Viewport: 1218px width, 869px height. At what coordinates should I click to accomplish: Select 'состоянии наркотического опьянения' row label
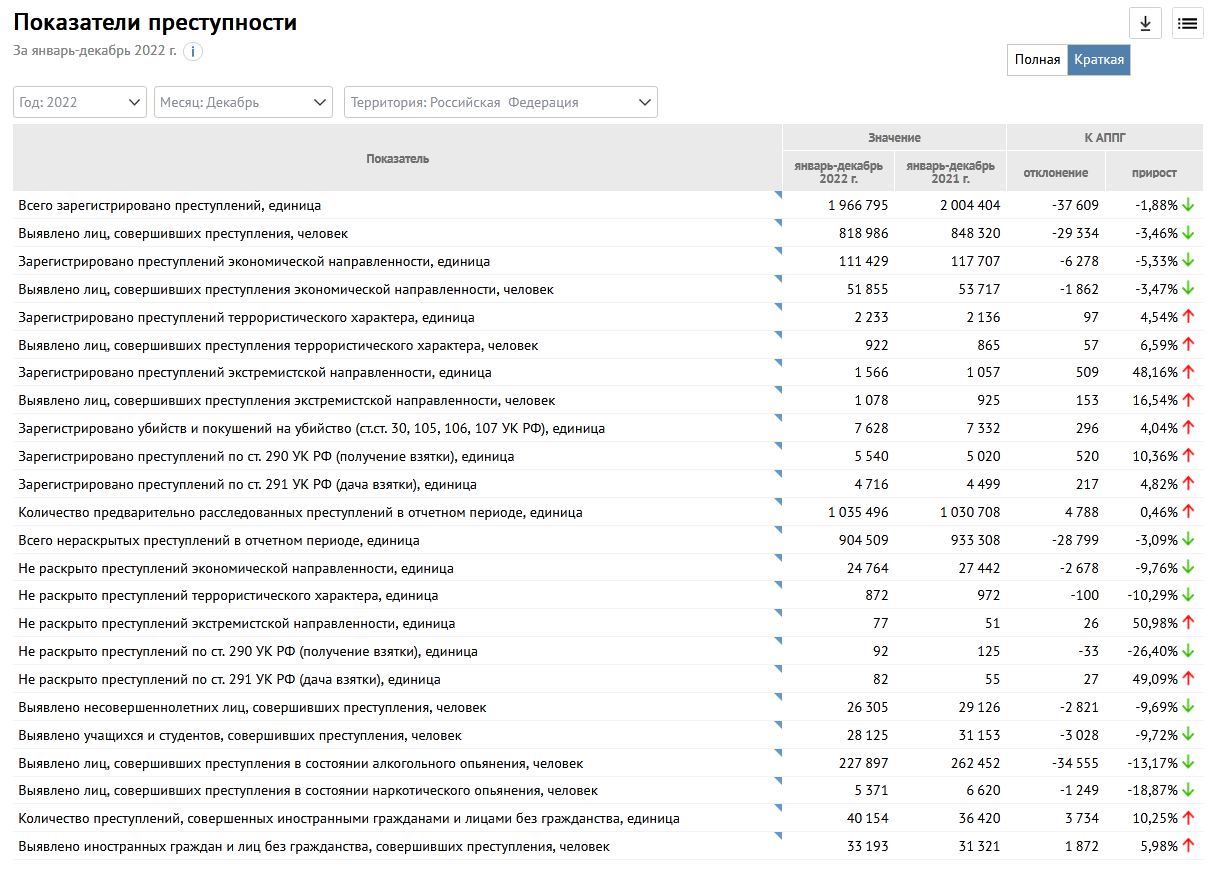tap(308, 790)
